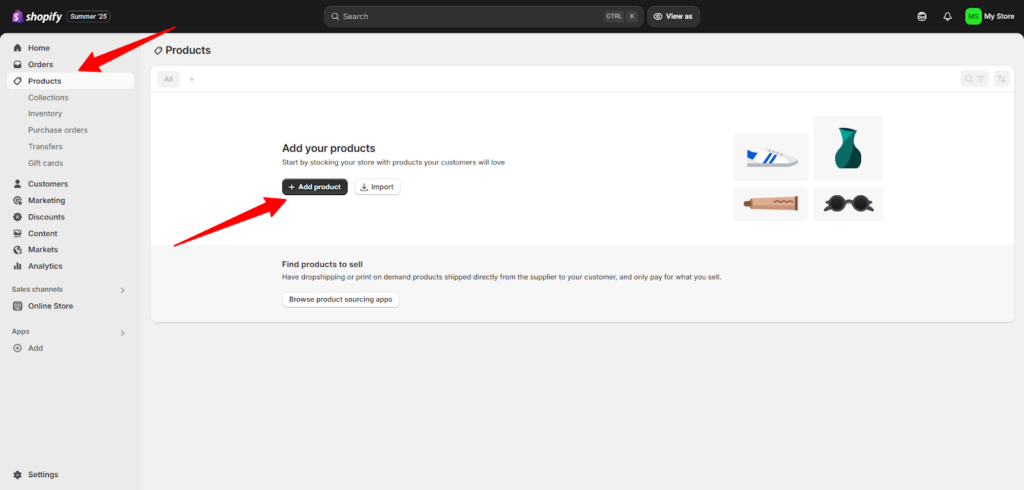Click the Add apps plus icon
Viewport: 1024px width, 490px height.
tap(18, 348)
